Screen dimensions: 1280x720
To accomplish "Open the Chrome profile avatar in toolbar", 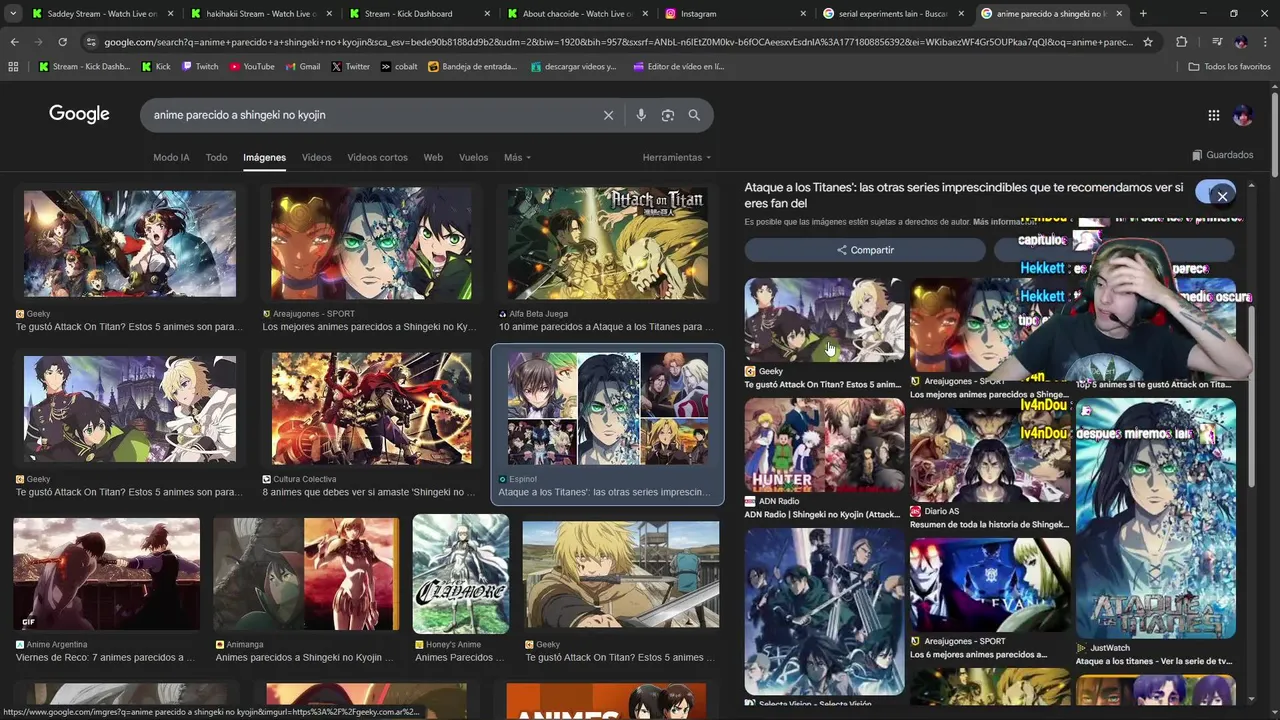I will tap(1241, 42).
